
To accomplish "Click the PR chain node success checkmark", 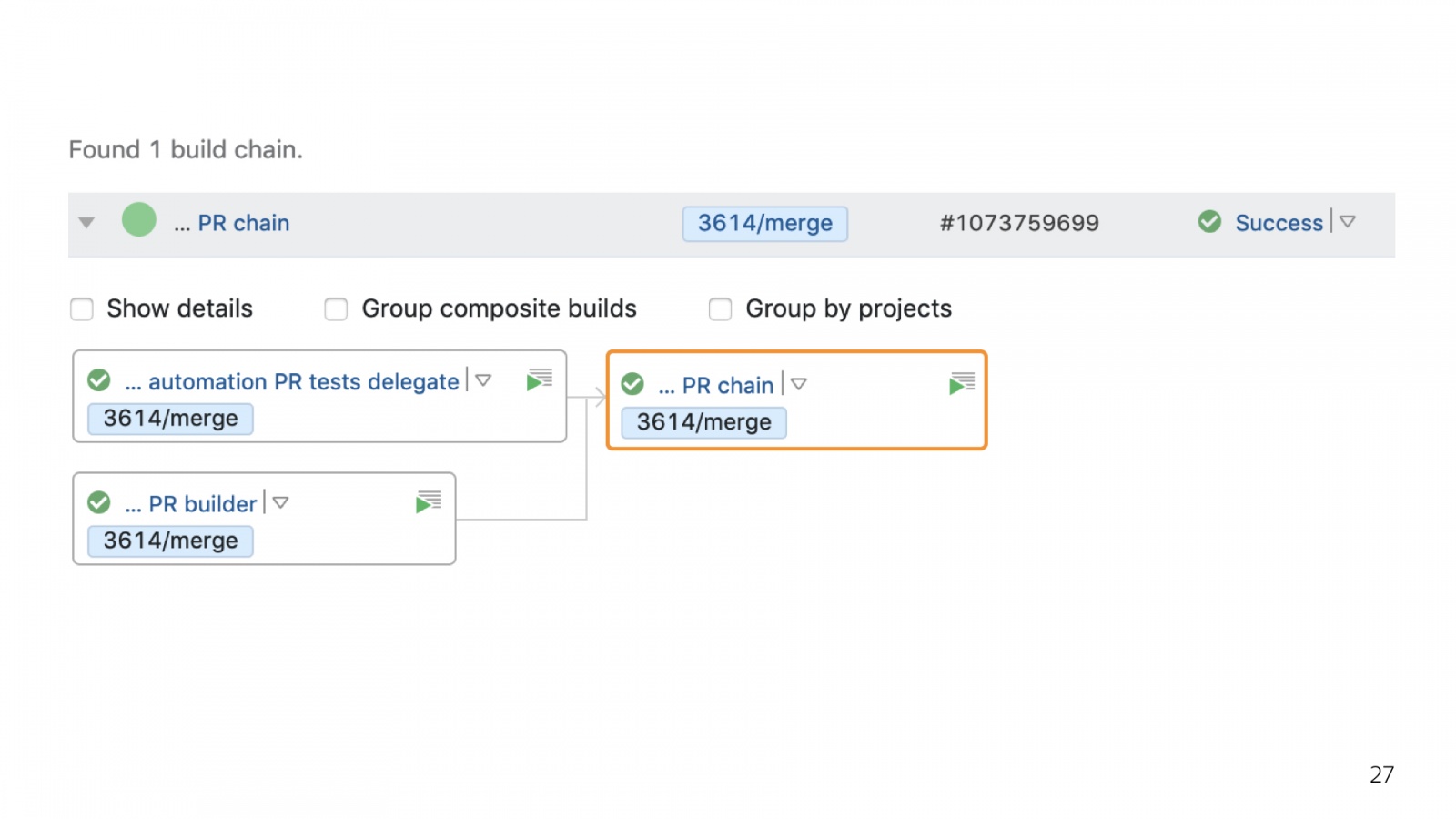I will [x=632, y=384].
